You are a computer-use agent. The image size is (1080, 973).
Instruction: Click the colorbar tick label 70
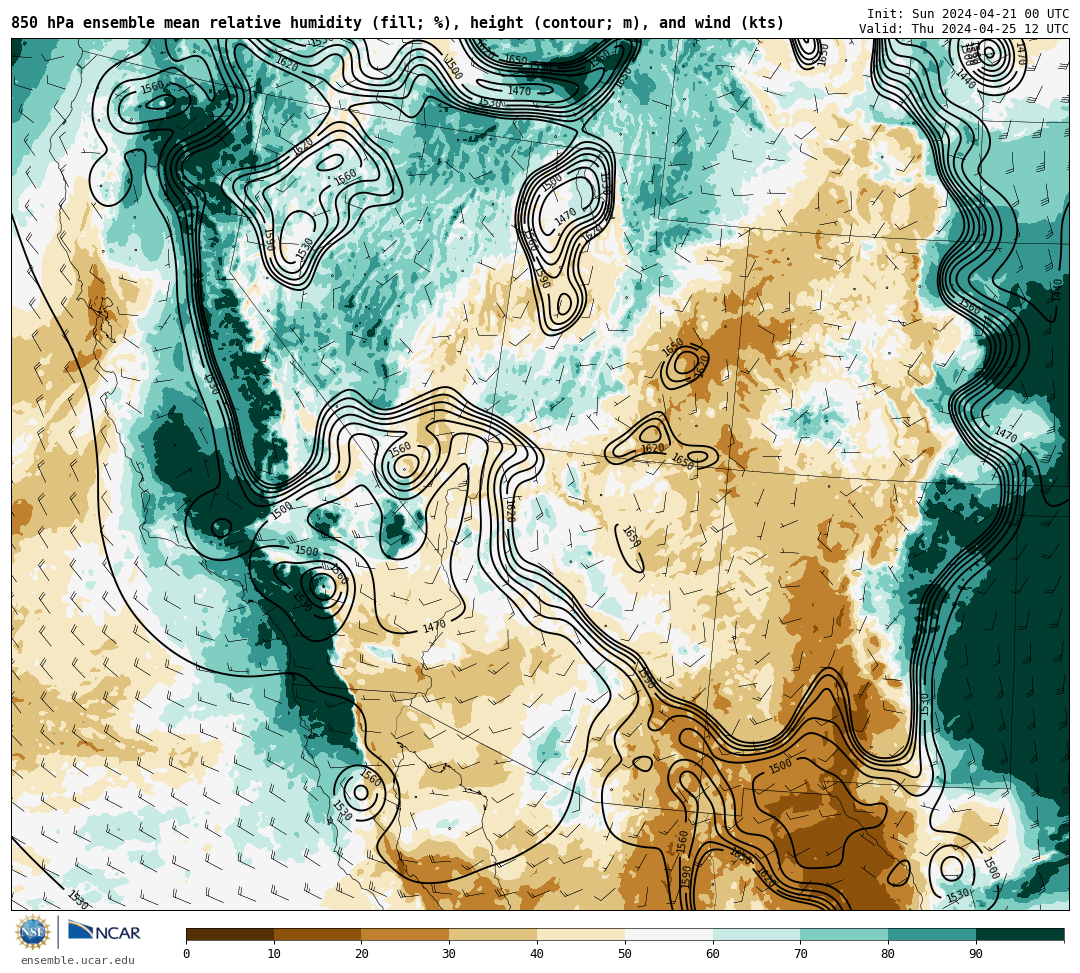800,954
